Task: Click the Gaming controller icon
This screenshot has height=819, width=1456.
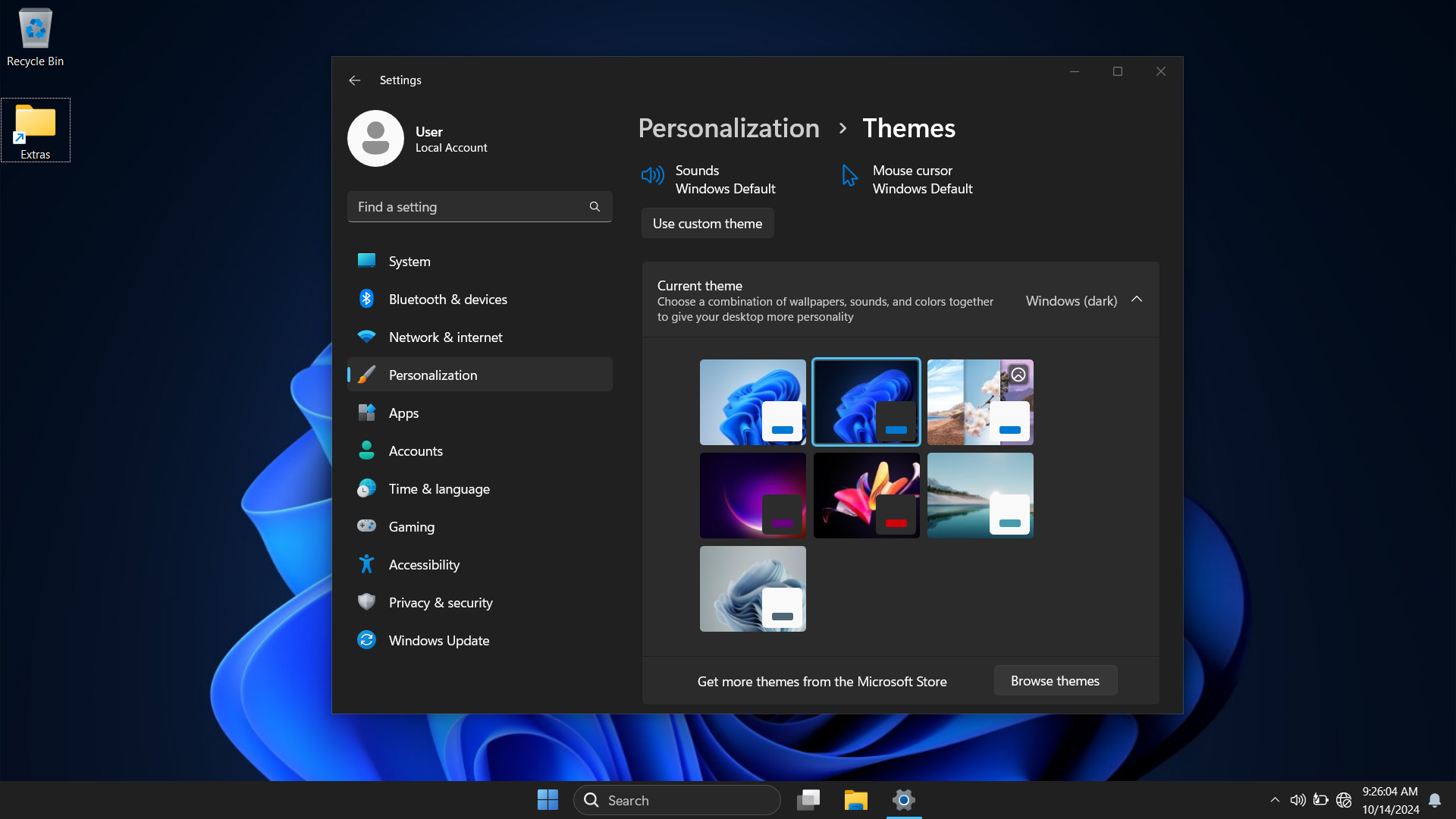Action: coord(366,526)
